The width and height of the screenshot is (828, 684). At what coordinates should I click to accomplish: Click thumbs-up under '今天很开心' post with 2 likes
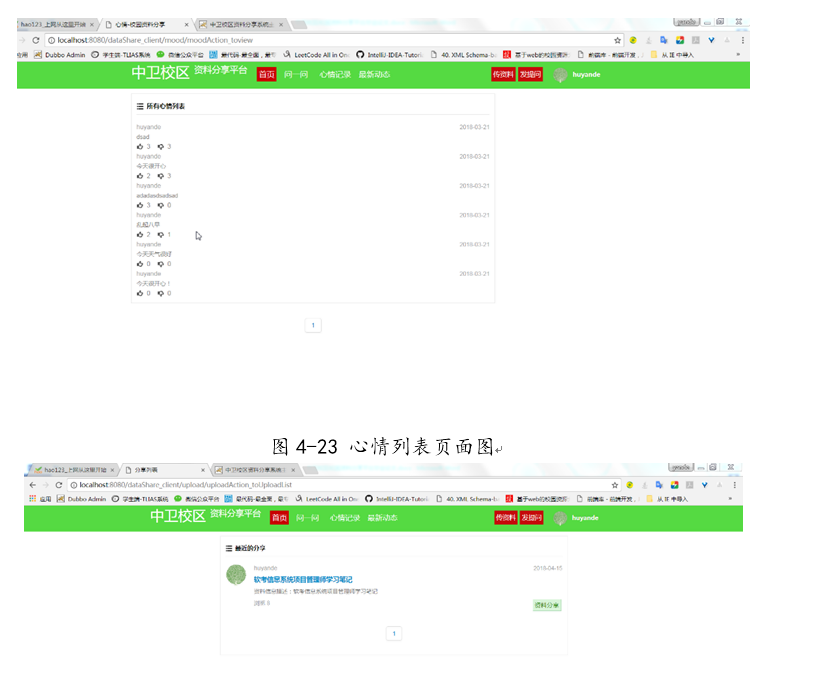[x=140, y=175]
